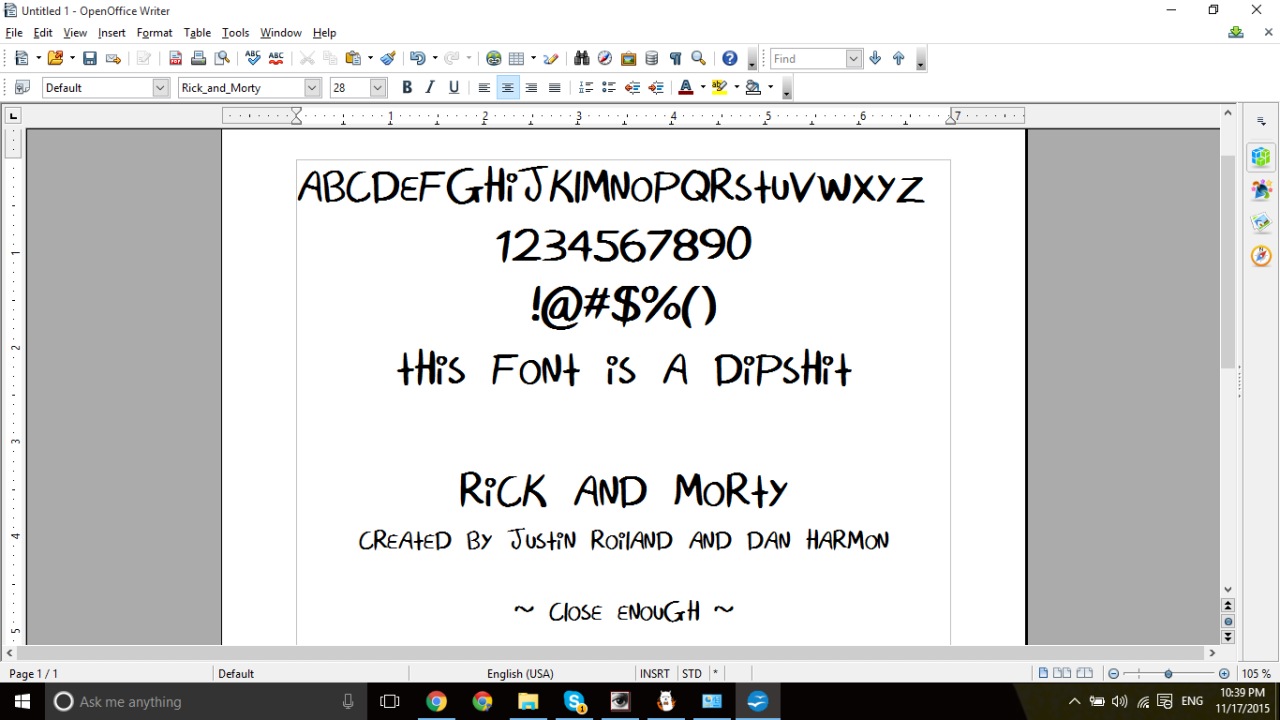Open sidebar Navigator panel
This screenshot has width=1280, height=720.
point(1261,255)
